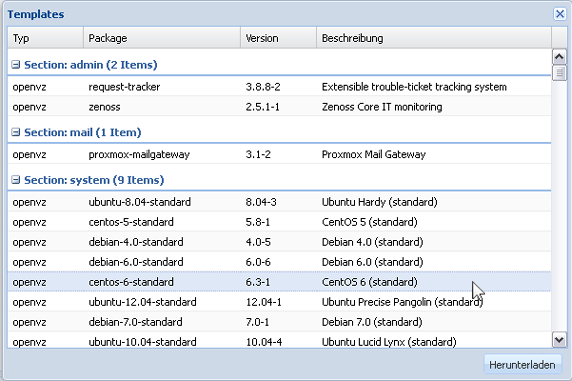The height and width of the screenshot is (381, 572).
Task: Click openvz type in centos-5-standard row
Action: pyautogui.click(x=30, y=222)
